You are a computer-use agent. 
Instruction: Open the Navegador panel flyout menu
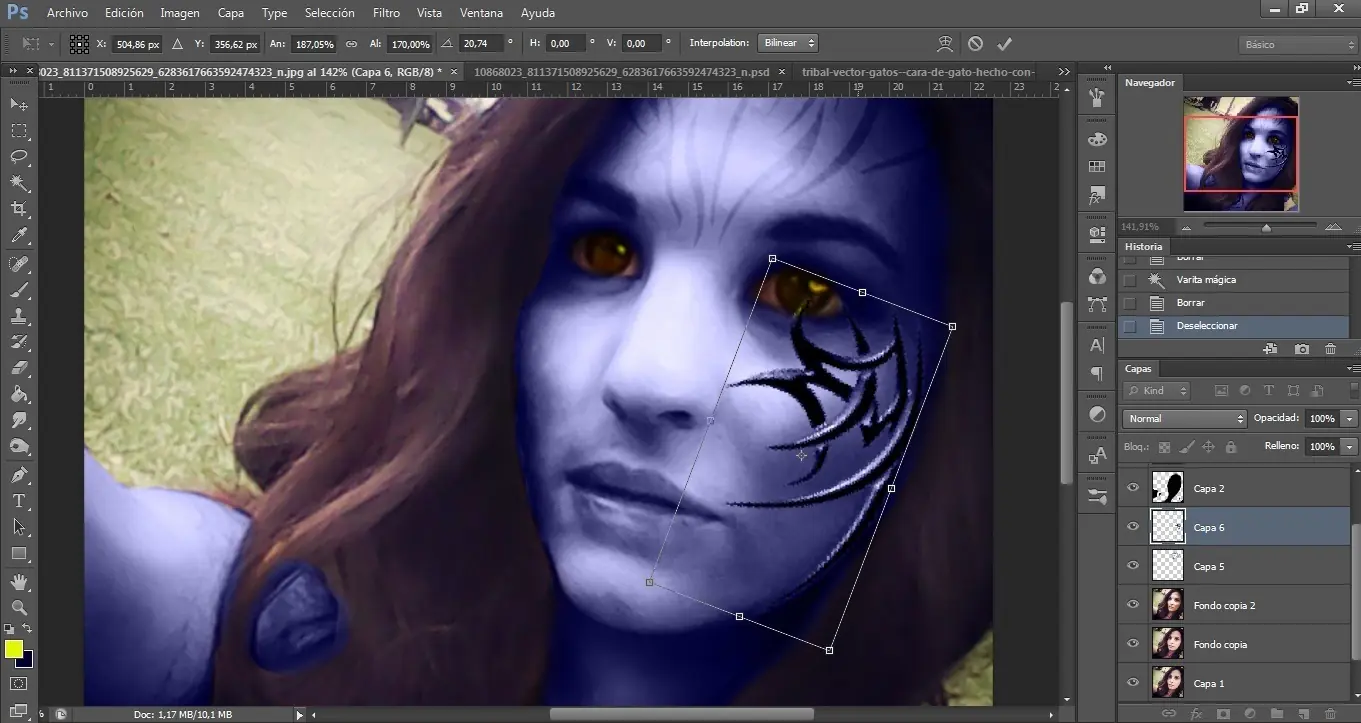pyautogui.click(x=1353, y=82)
